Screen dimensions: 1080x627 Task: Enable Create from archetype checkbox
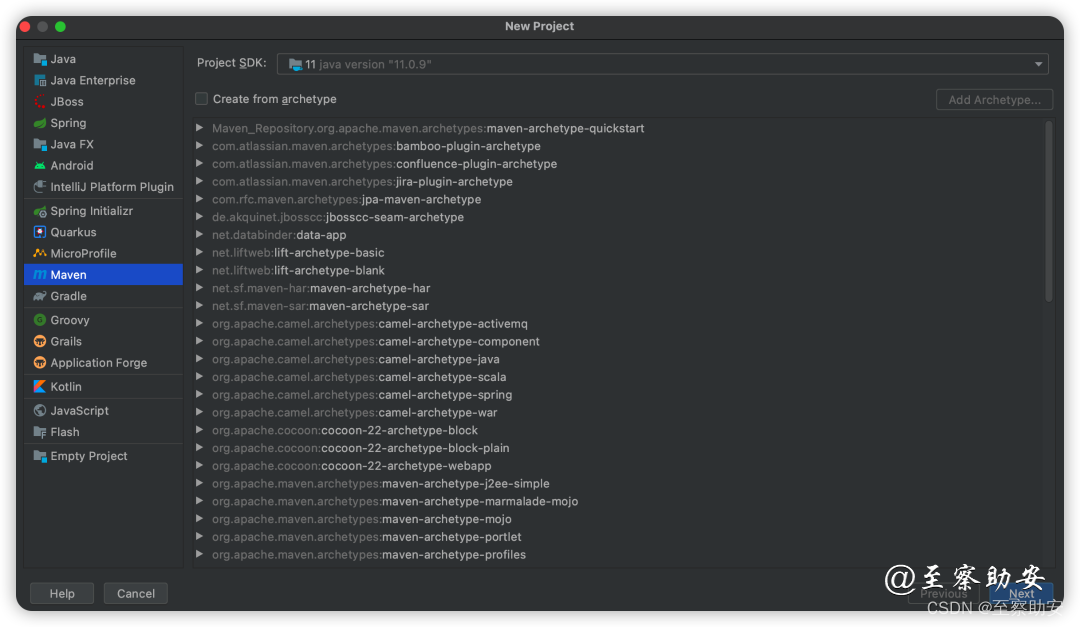point(201,99)
